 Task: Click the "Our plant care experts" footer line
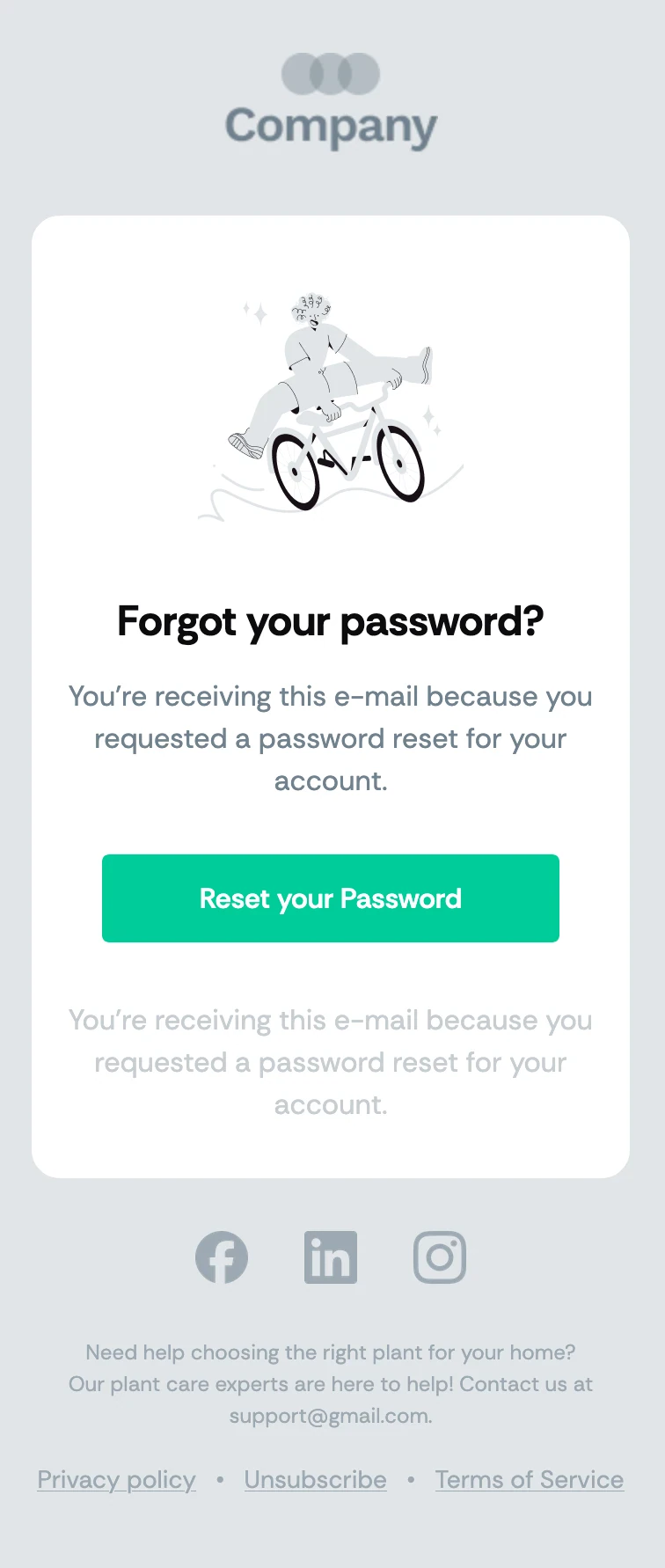click(331, 1384)
